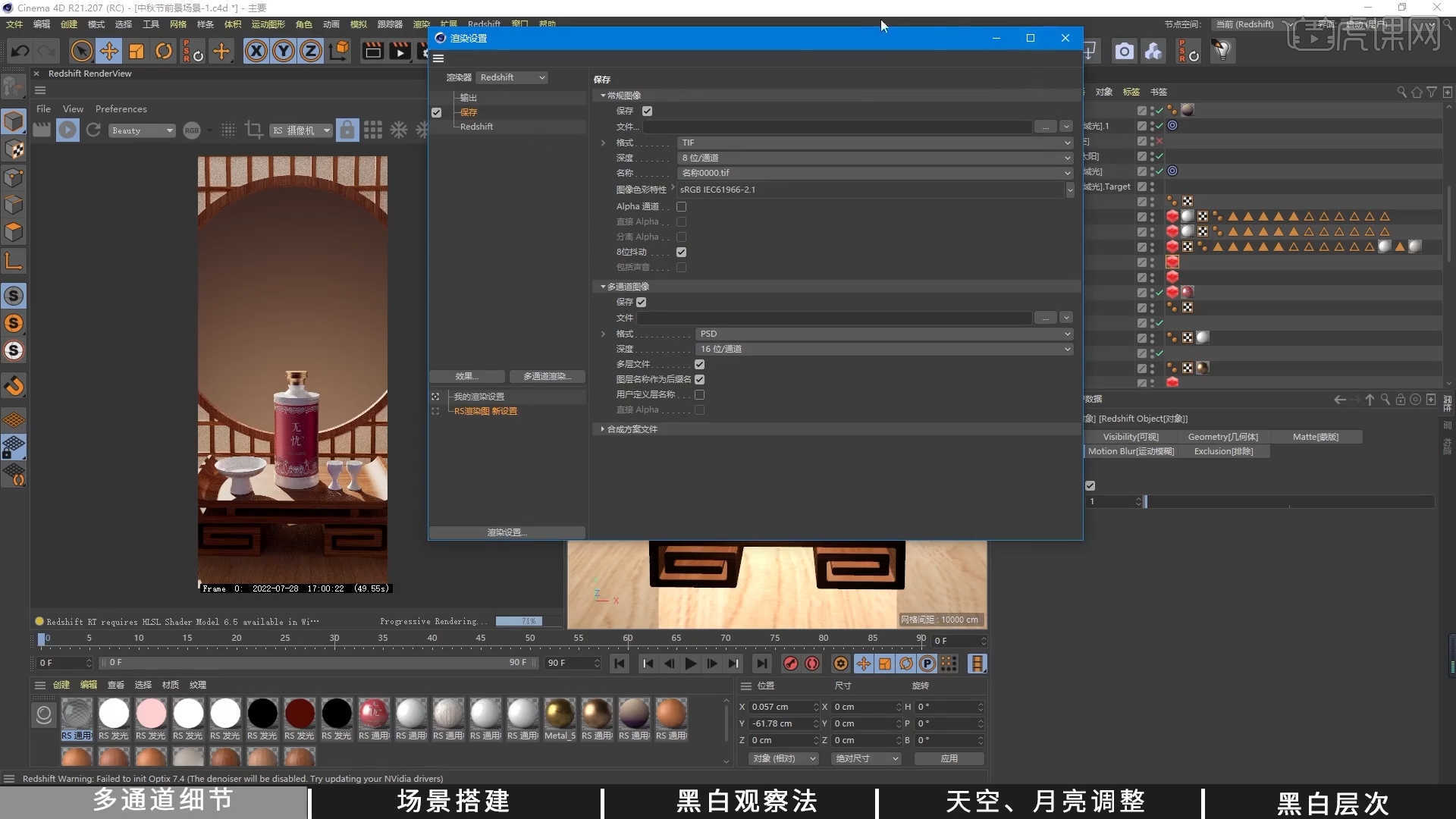Click the camera capture icon near the top right
Image resolution: width=1456 pixels, height=819 pixels.
[x=1124, y=51]
